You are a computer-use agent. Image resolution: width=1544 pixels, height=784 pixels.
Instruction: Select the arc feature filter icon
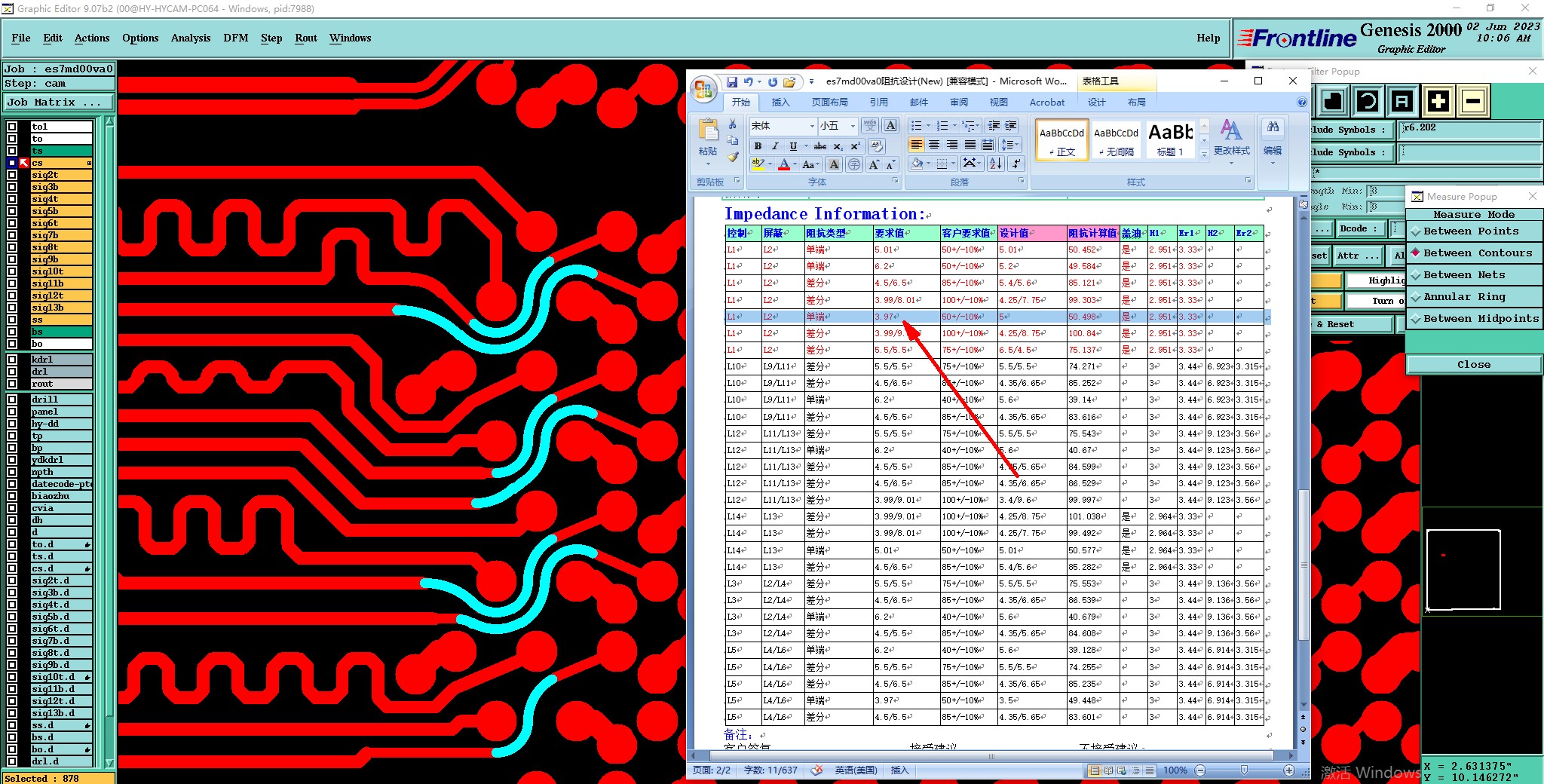pos(1368,100)
